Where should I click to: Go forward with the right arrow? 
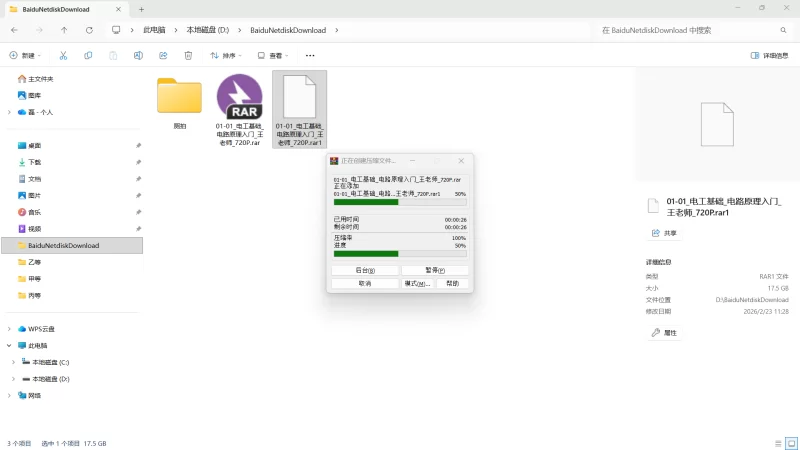click(x=39, y=30)
